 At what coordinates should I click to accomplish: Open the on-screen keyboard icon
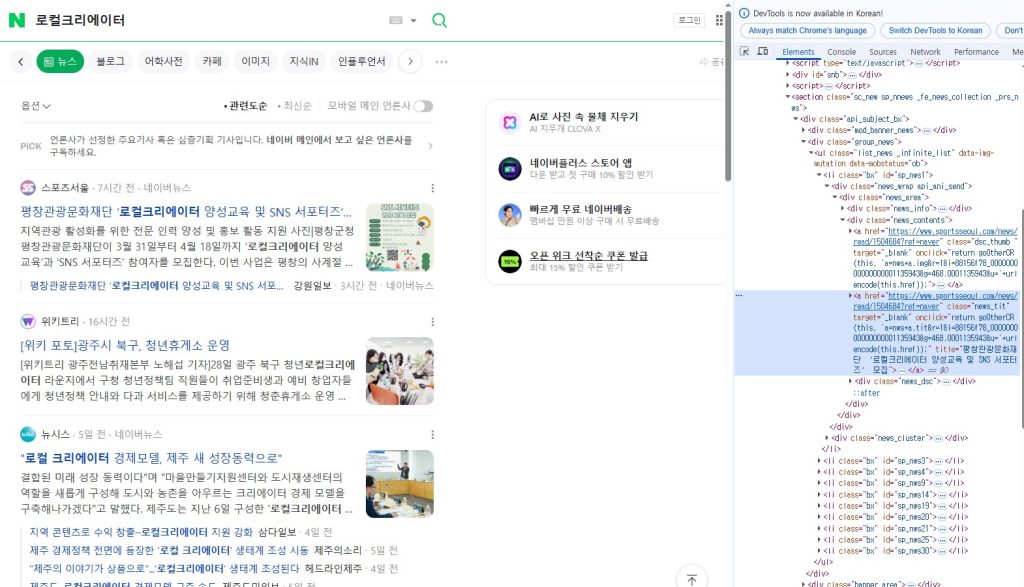tap(396, 20)
